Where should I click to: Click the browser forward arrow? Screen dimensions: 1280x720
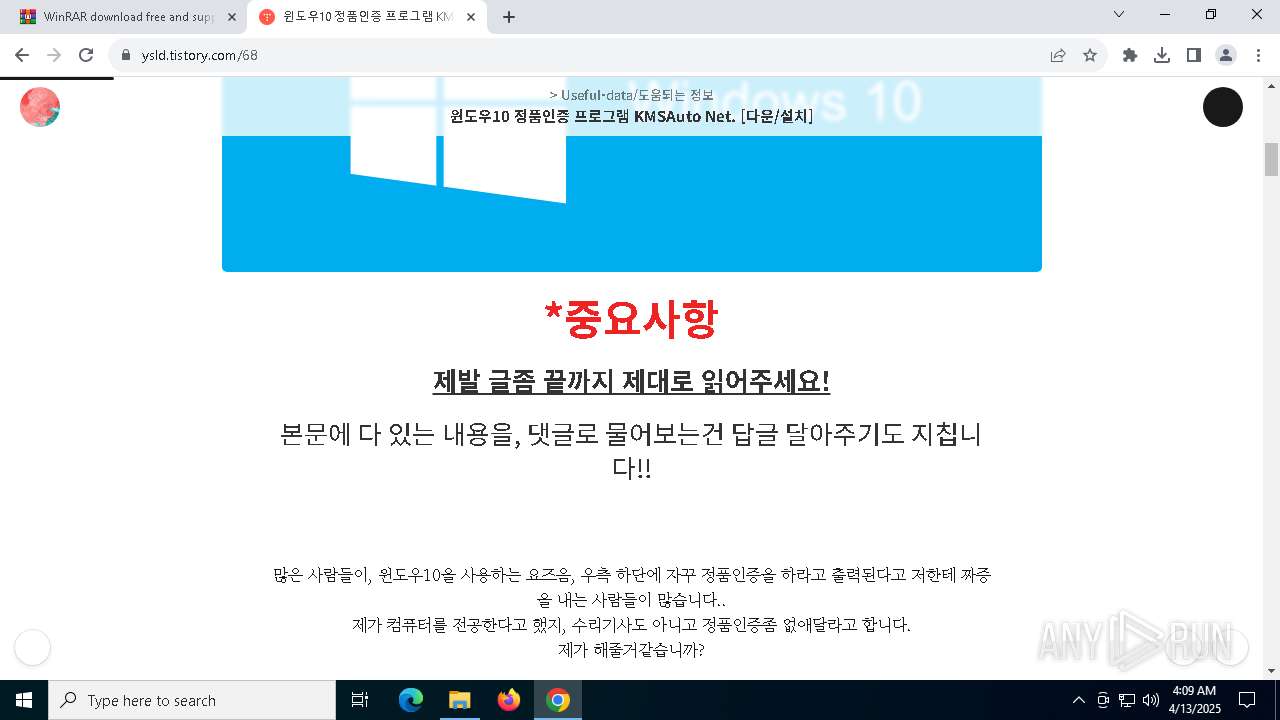pyautogui.click(x=54, y=55)
